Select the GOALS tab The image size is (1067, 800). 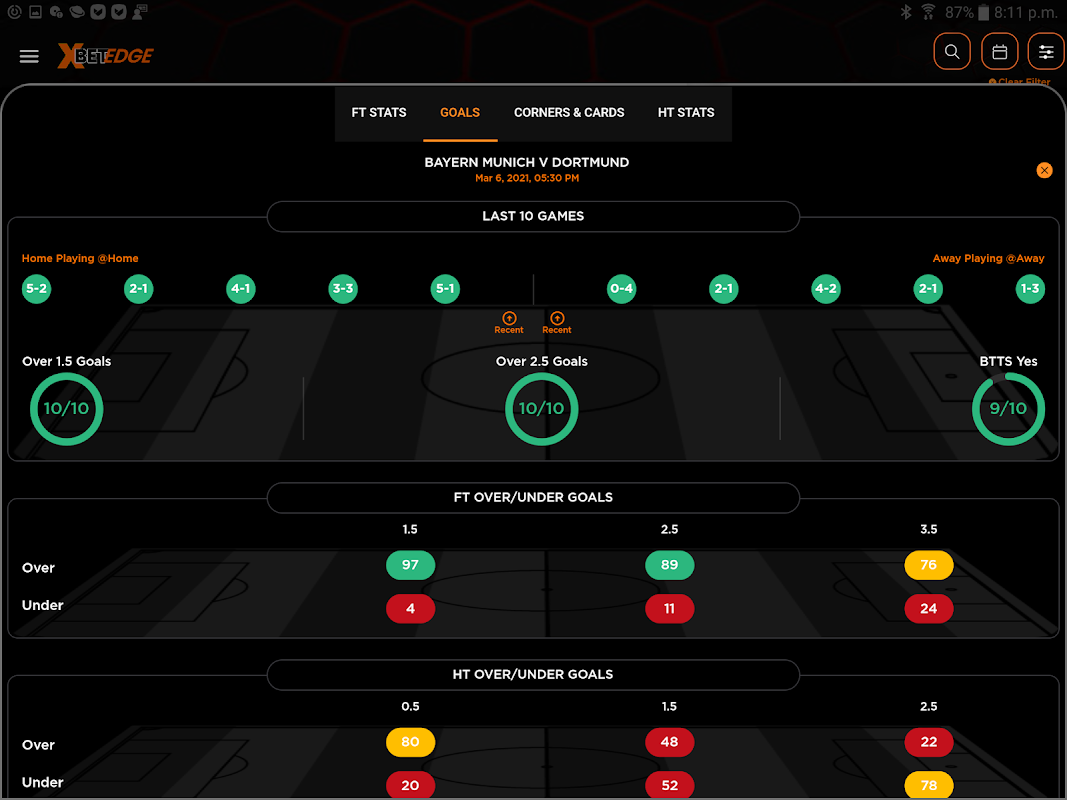460,113
